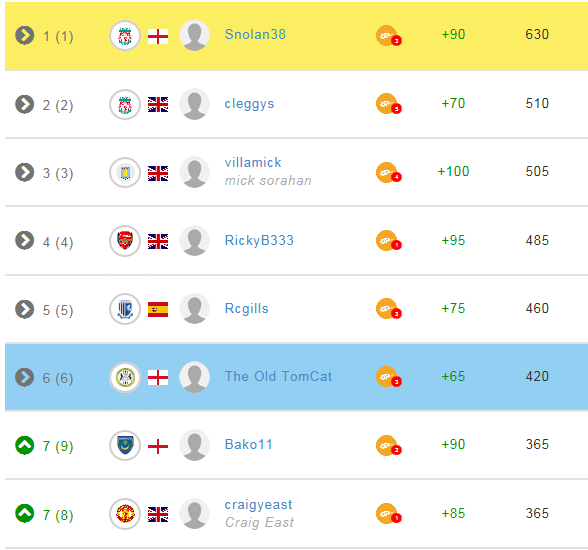This screenshot has height=550, width=588.
Task: Open Snolan38's profile link
Action: 255,34
